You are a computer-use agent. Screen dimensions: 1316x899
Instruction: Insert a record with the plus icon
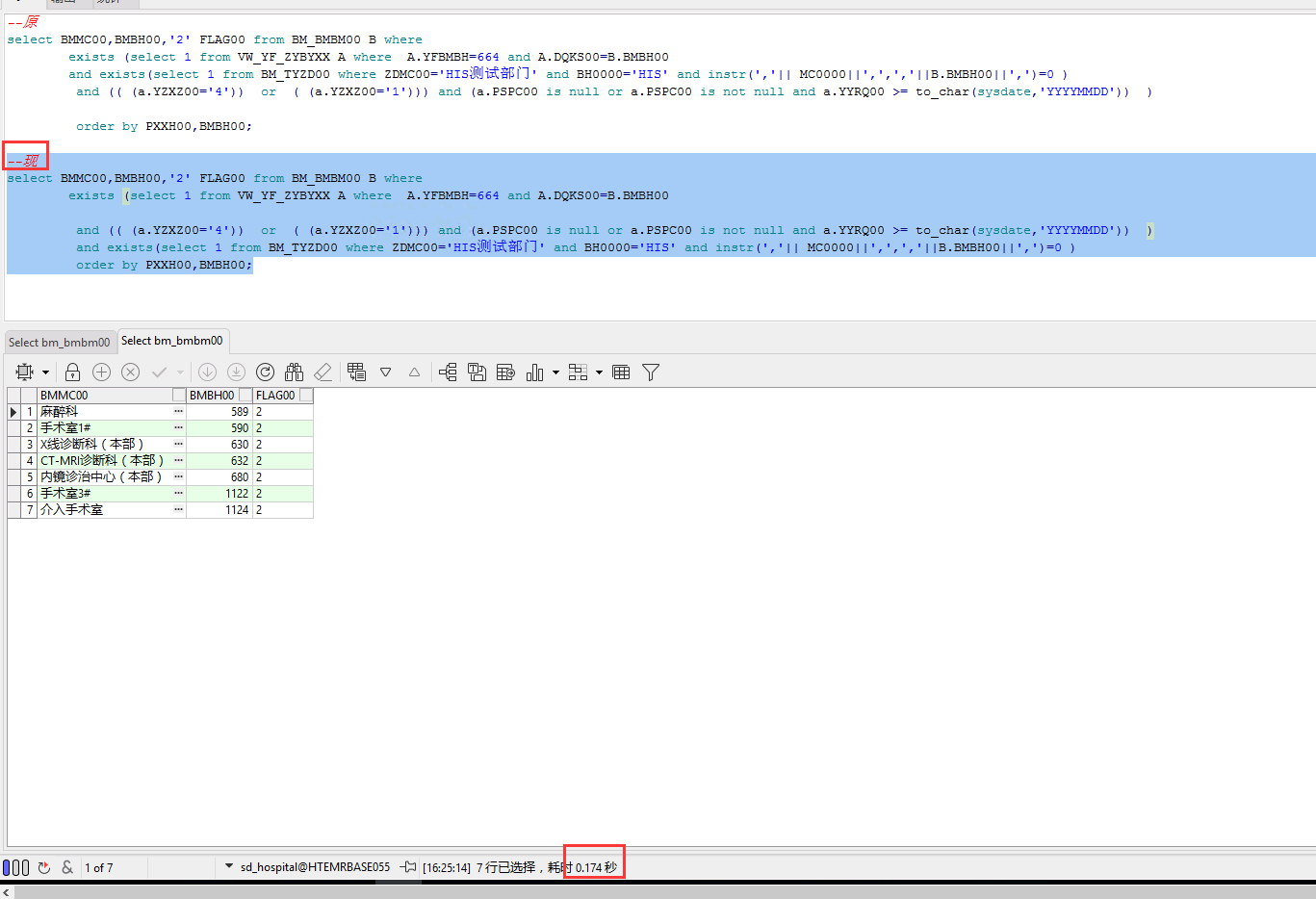click(x=101, y=372)
